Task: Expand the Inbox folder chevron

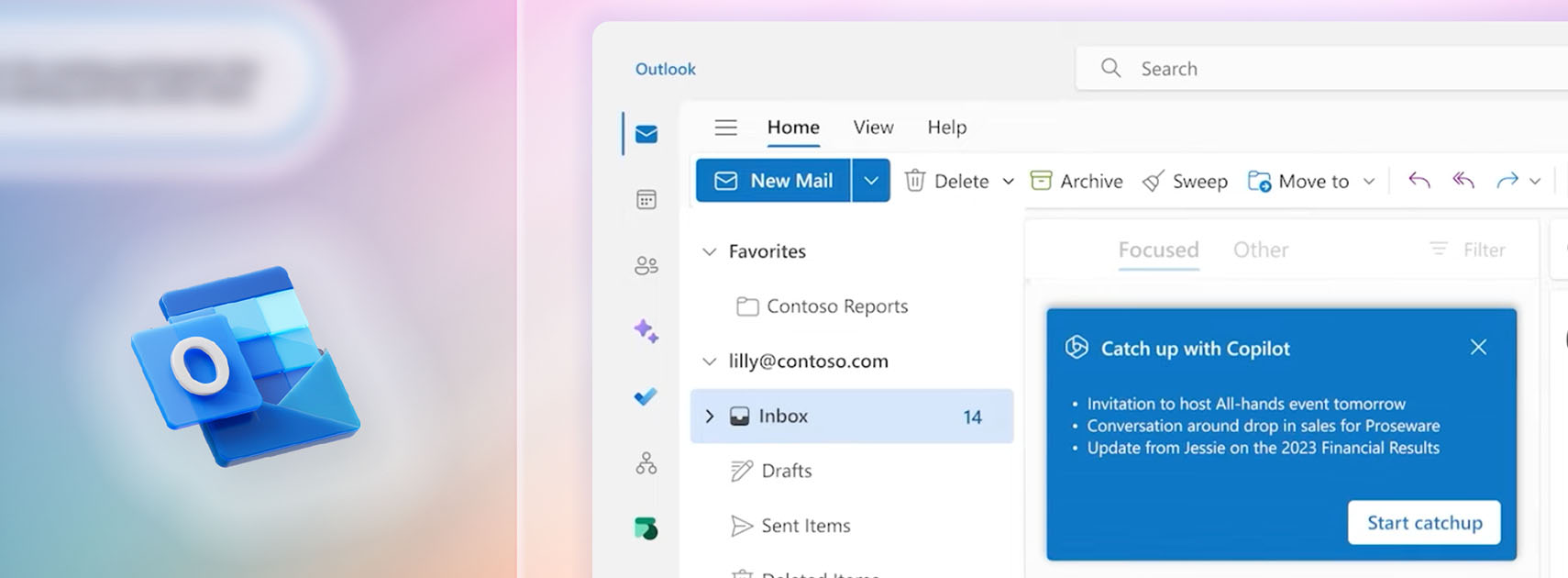Action: tap(709, 416)
